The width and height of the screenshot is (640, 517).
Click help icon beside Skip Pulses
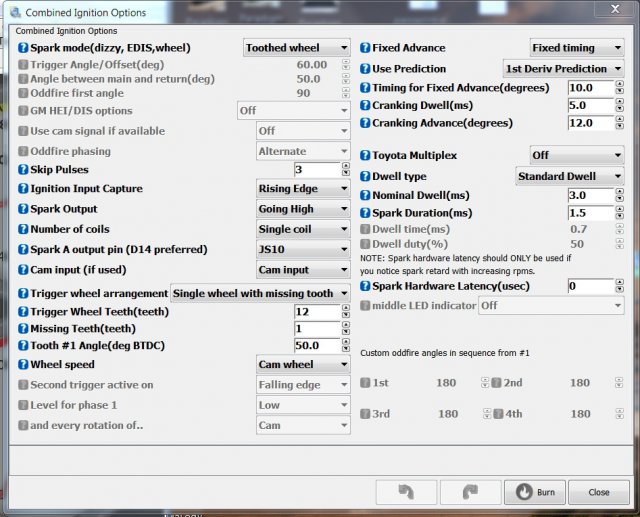pyautogui.click(x=23, y=170)
